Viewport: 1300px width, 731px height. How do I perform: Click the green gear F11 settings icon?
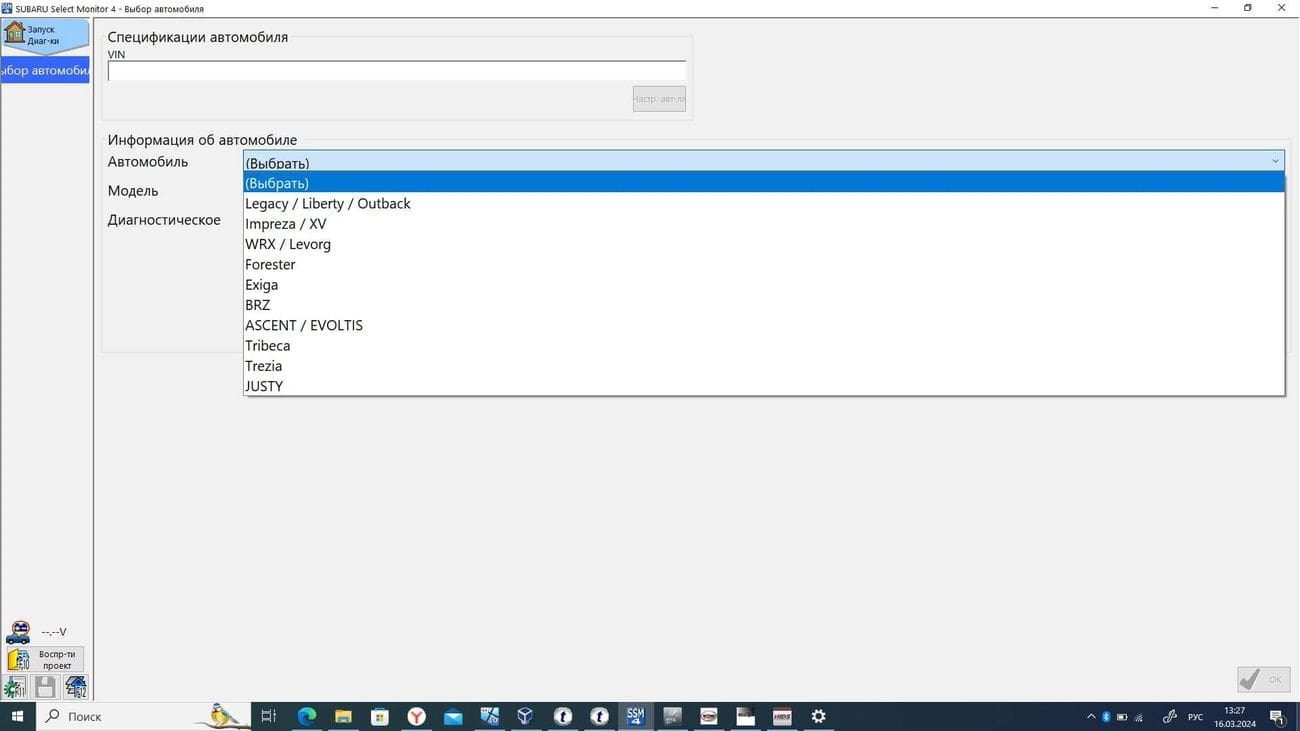pos(15,687)
